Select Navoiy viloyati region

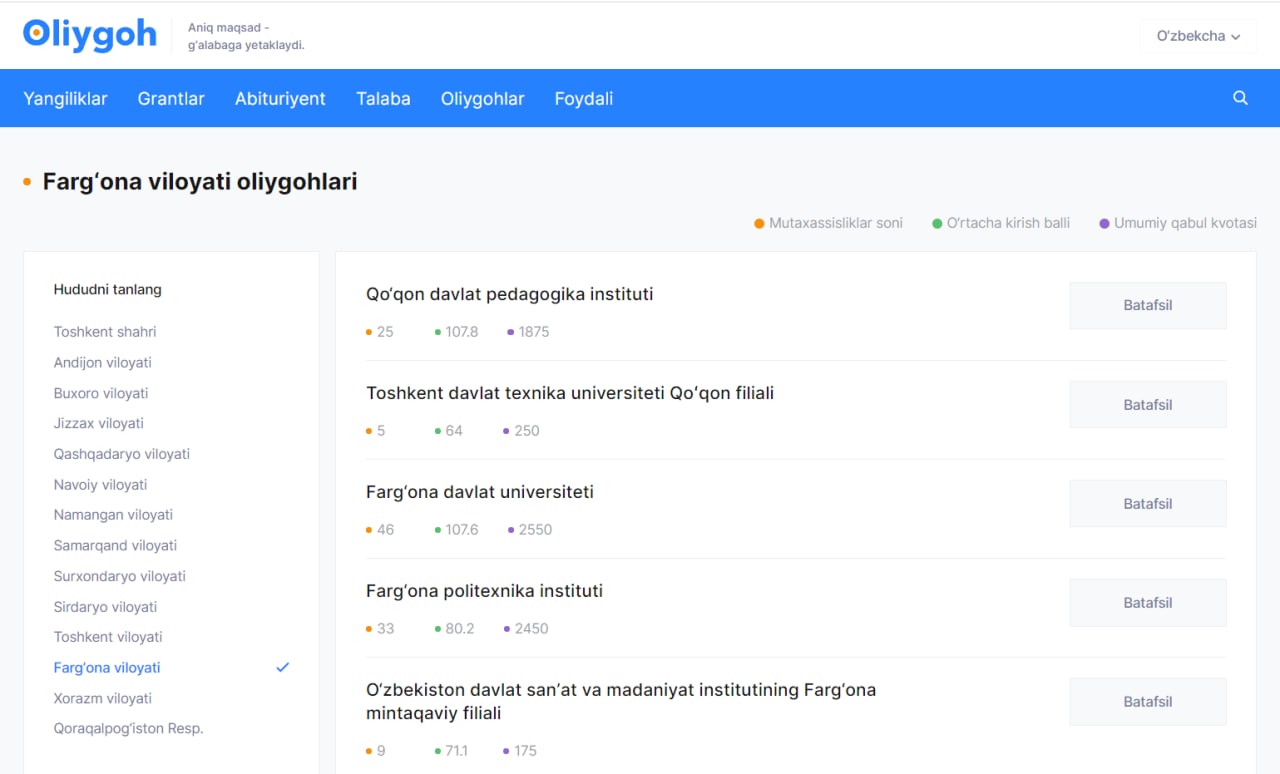coord(100,485)
